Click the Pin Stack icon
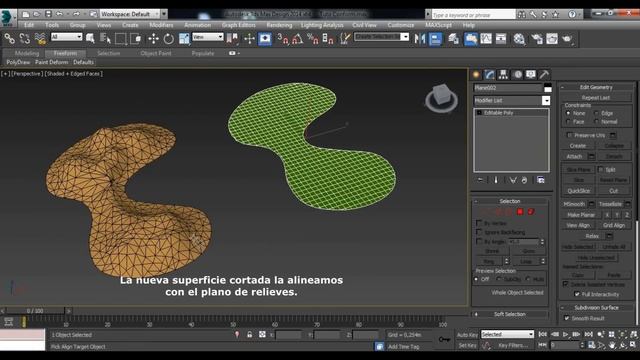 click(x=480, y=180)
